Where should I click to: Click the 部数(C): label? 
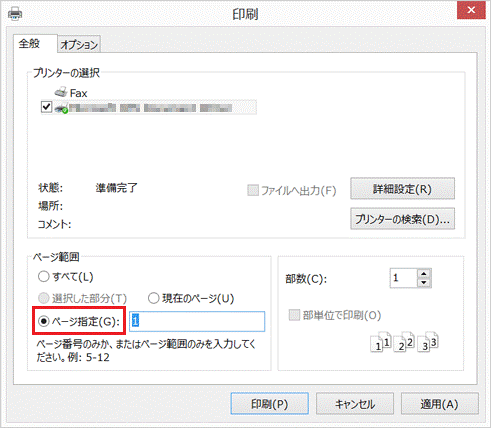click(306, 279)
